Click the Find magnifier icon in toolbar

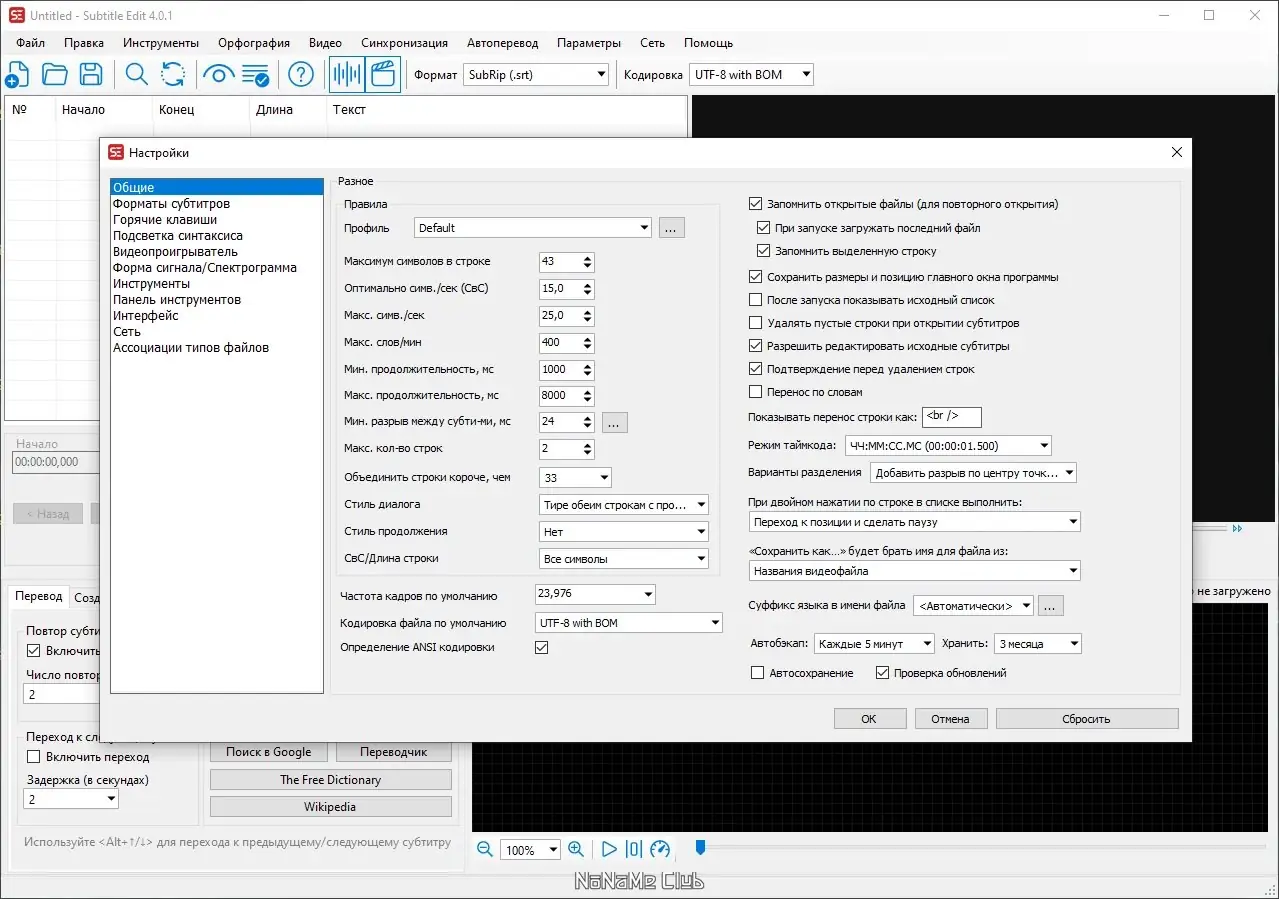136,74
